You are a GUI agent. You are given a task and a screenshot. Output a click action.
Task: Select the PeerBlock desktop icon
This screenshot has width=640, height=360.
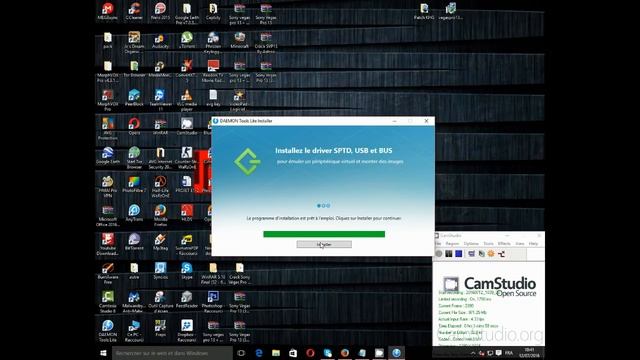point(134,98)
